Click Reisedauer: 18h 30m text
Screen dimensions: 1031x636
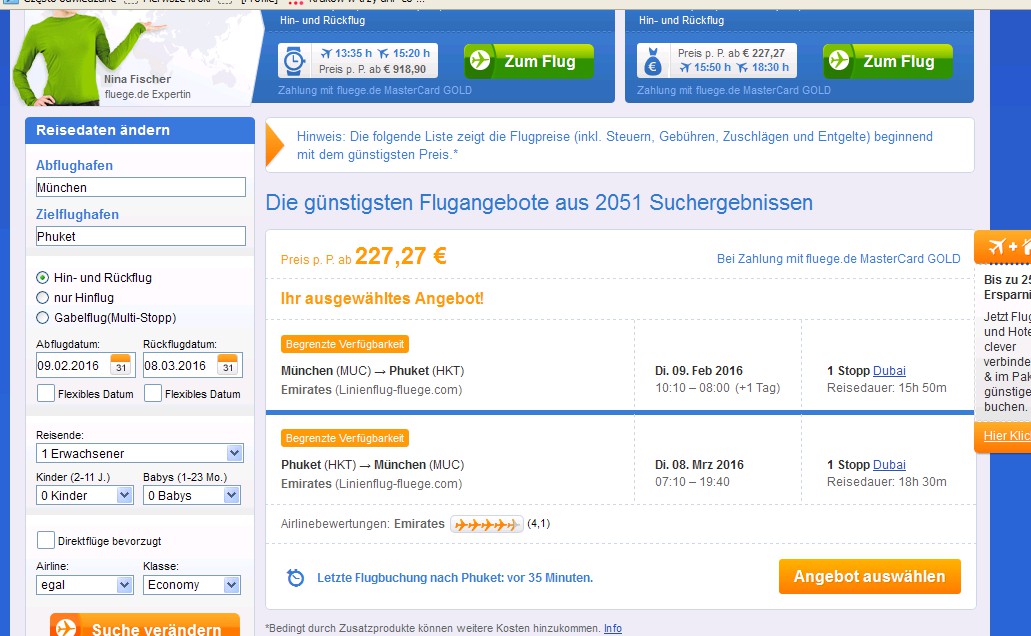[x=886, y=482]
